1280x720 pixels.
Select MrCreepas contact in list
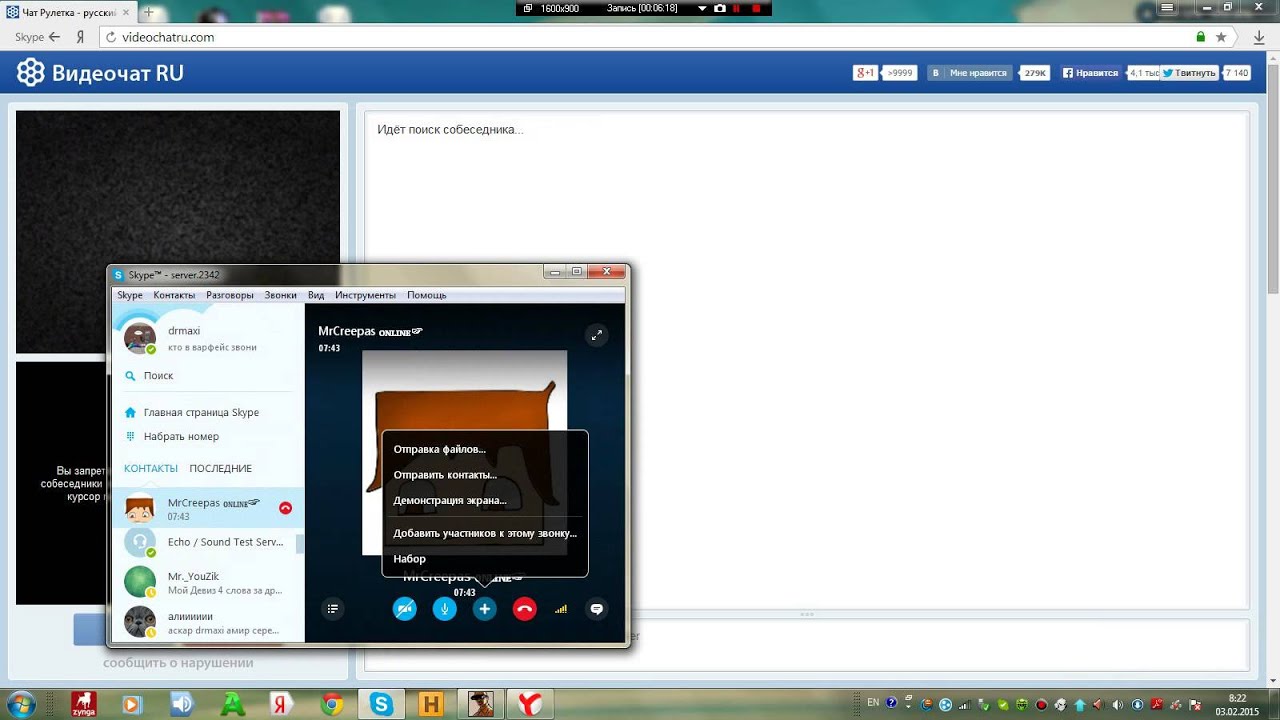pyautogui.click(x=207, y=509)
